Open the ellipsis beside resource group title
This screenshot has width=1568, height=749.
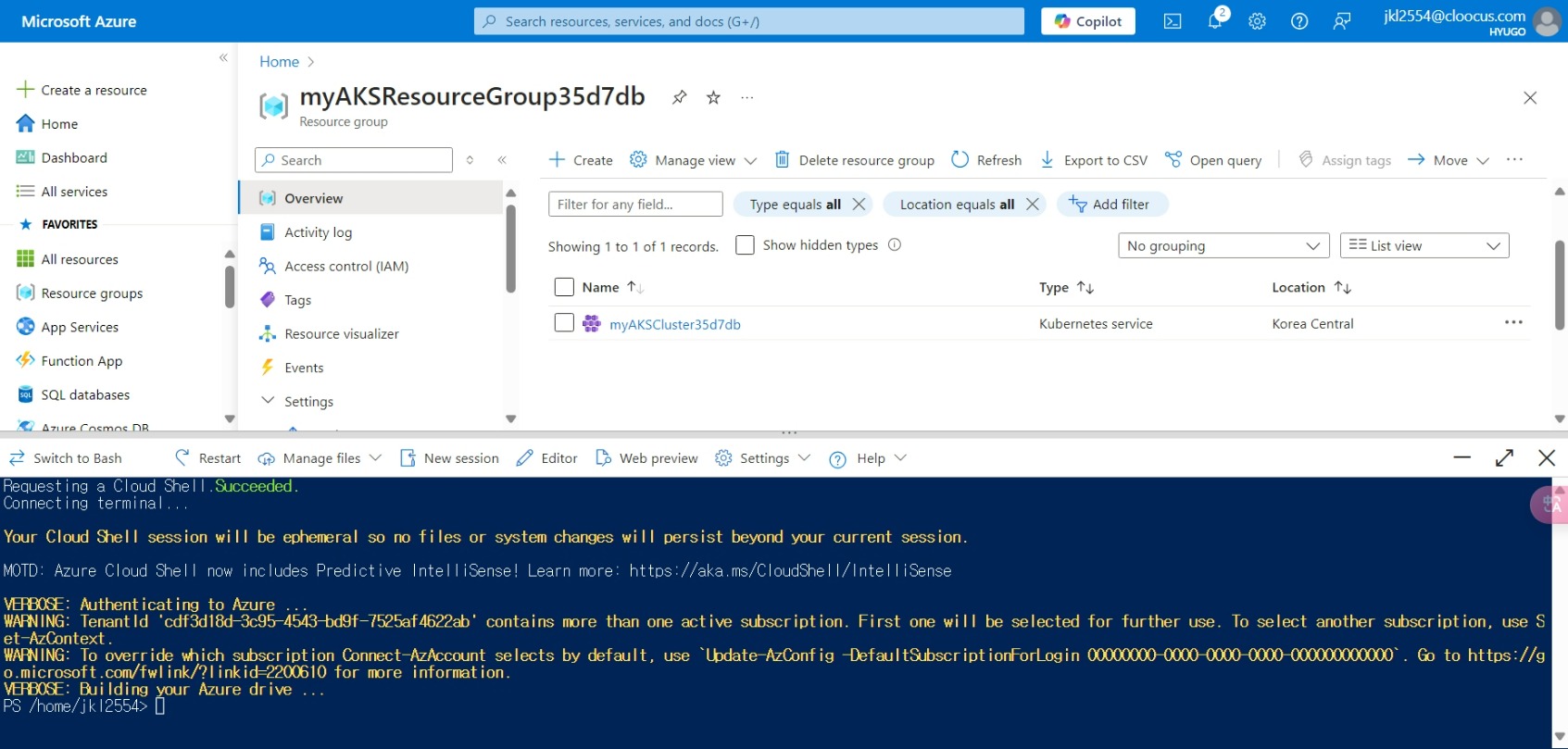coord(747,97)
